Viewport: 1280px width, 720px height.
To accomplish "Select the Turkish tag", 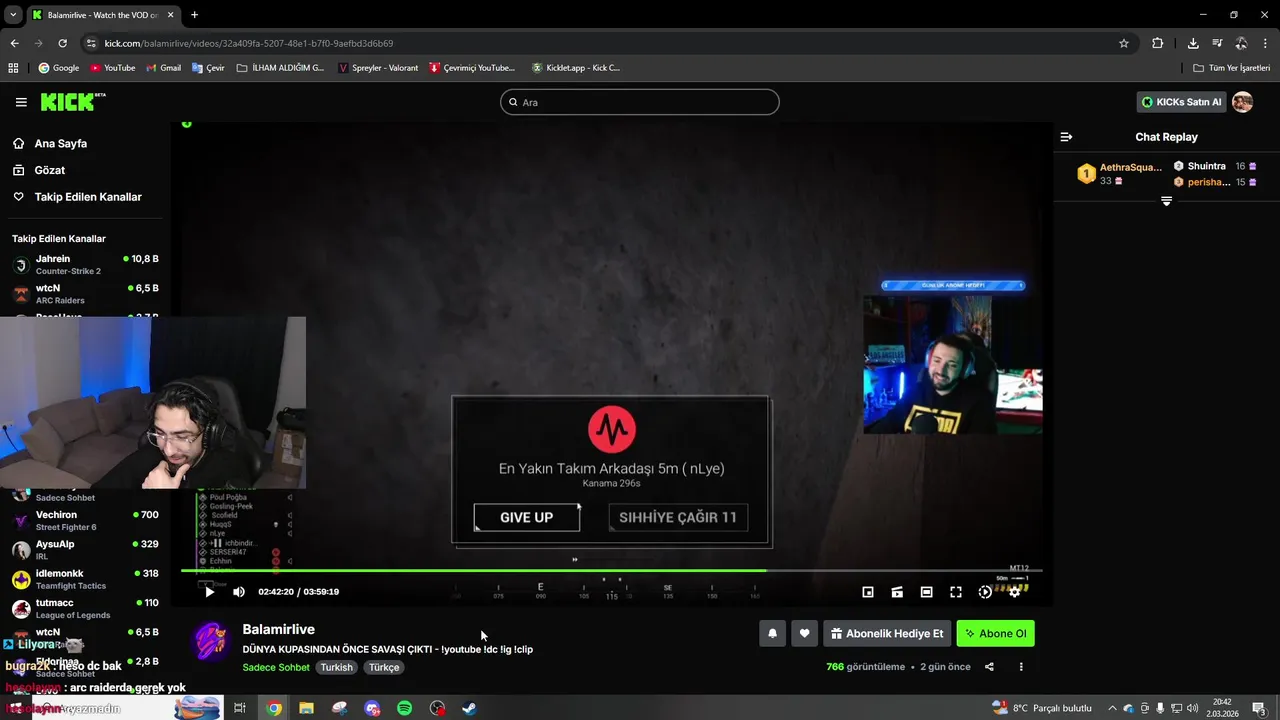I will tap(337, 667).
